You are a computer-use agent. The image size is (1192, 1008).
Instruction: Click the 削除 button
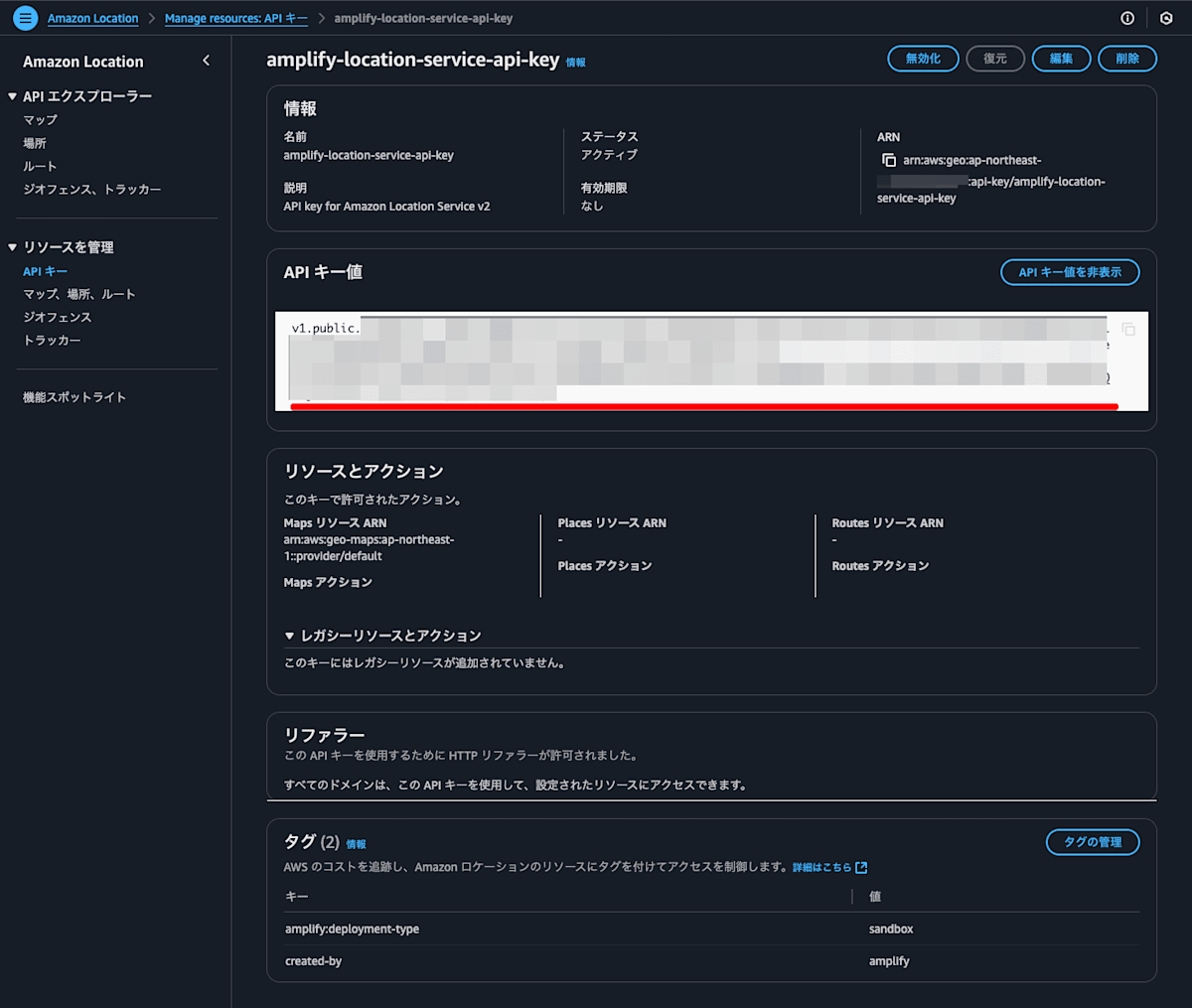point(1127,59)
